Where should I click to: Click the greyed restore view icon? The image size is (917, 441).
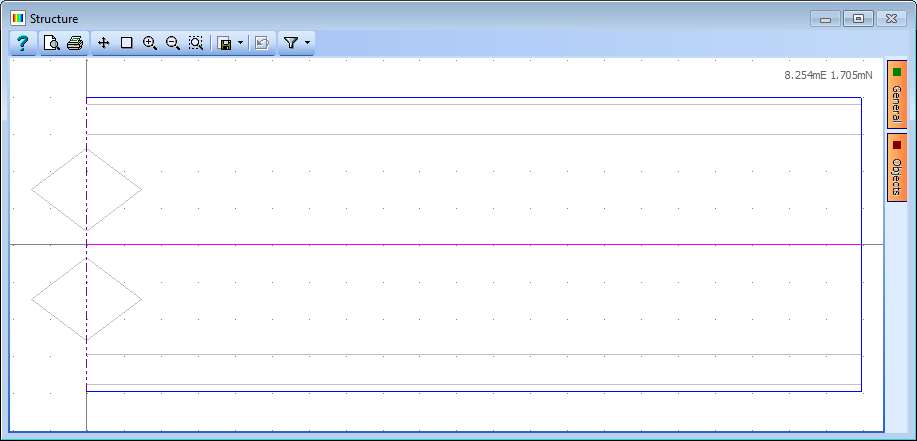(x=261, y=43)
